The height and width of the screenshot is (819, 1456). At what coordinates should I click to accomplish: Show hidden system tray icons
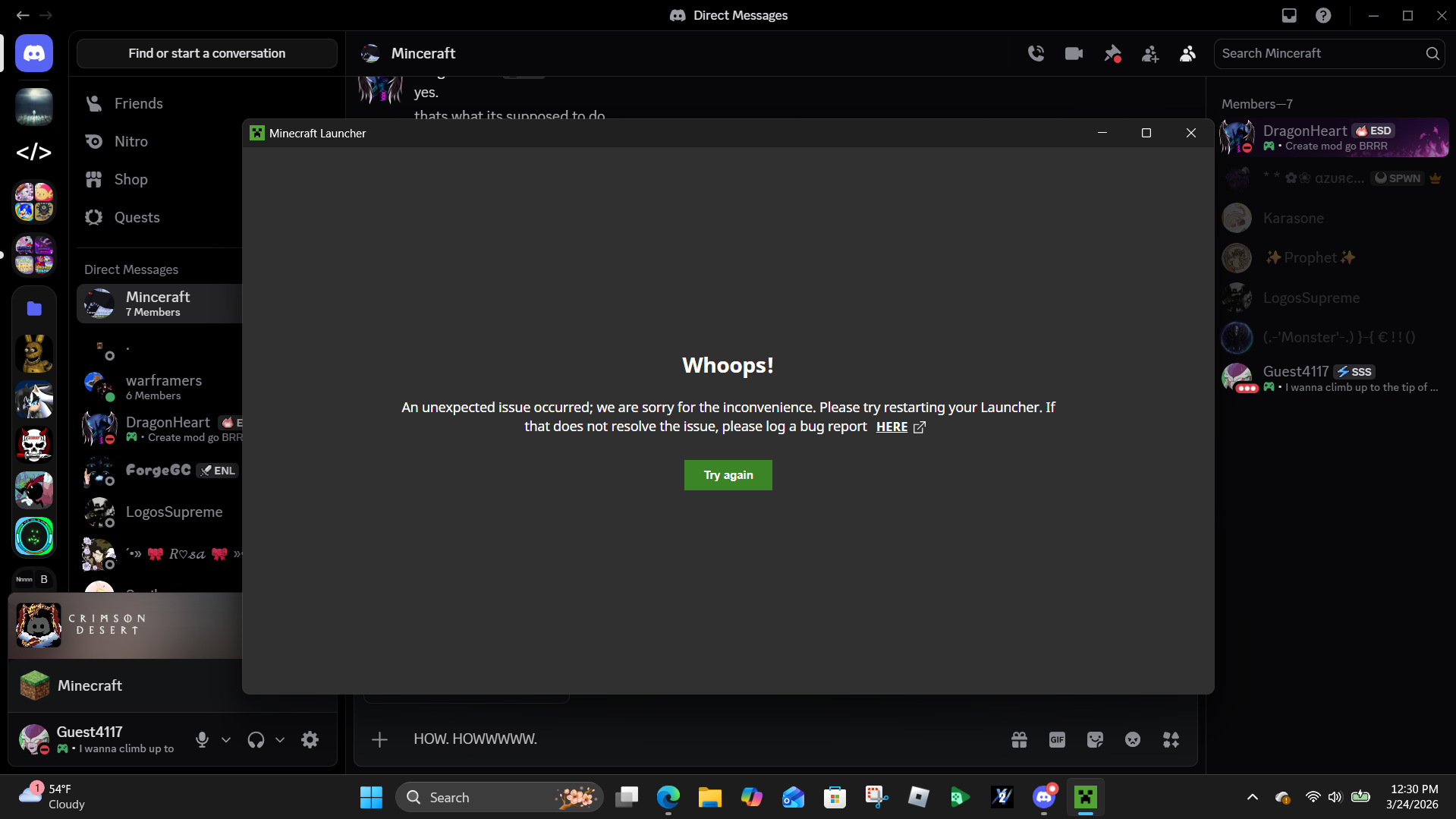1253,797
